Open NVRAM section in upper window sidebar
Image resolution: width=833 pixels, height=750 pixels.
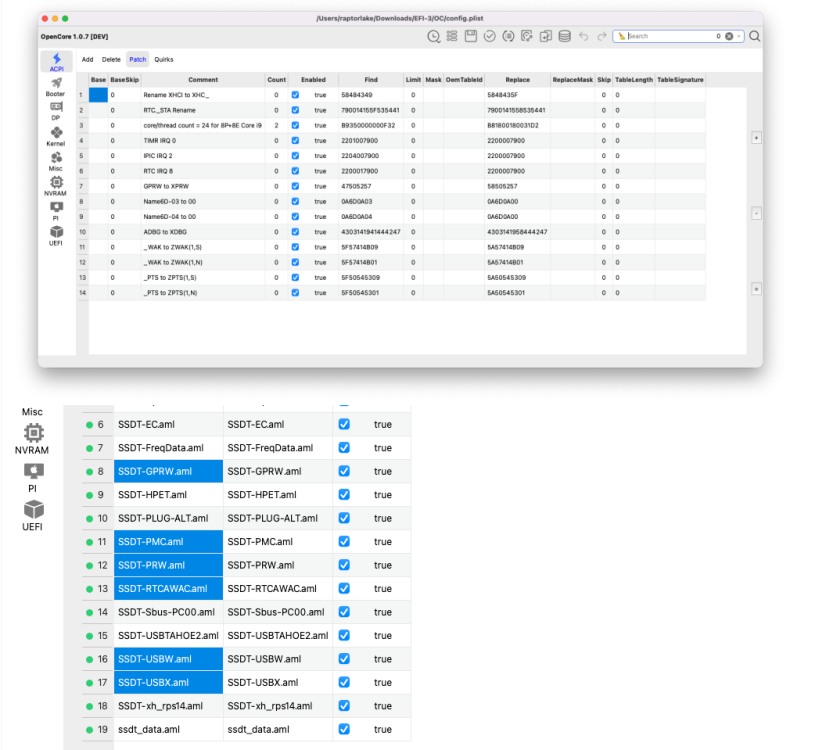pyautogui.click(x=56, y=186)
